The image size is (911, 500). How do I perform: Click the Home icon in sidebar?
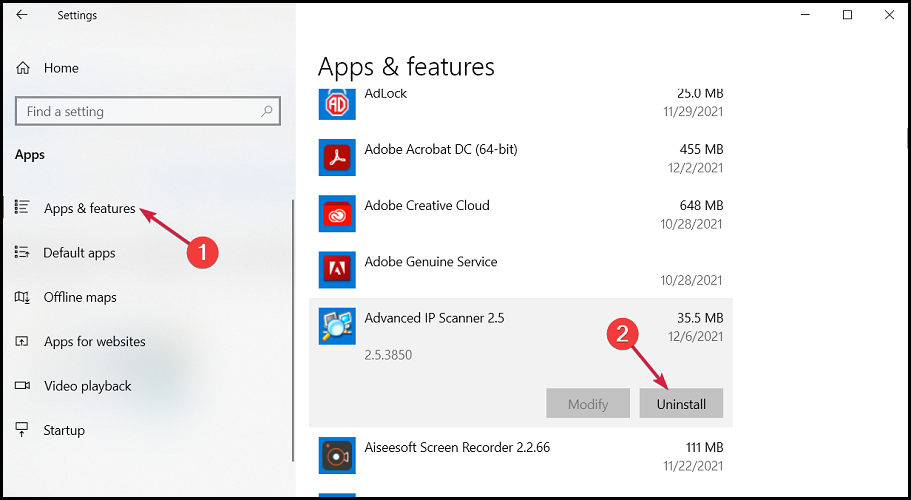point(23,68)
